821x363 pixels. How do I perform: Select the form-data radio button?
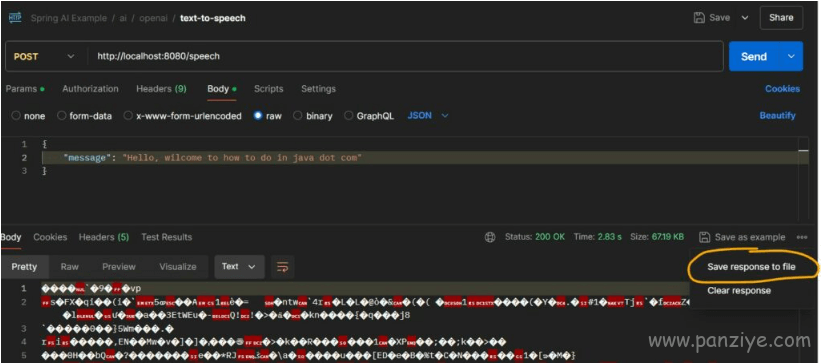(x=61, y=116)
